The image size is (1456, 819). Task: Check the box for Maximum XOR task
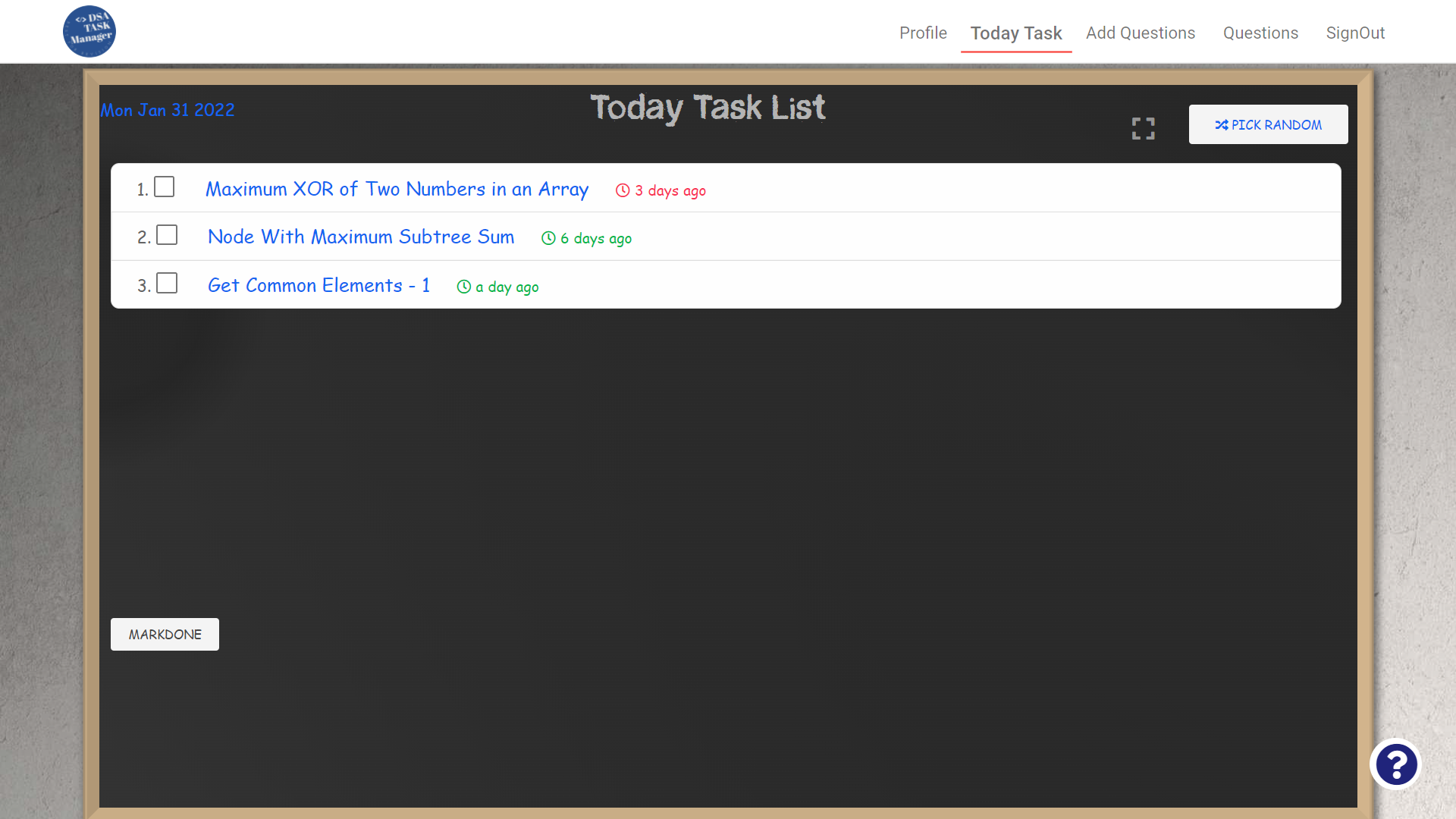point(165,187)
